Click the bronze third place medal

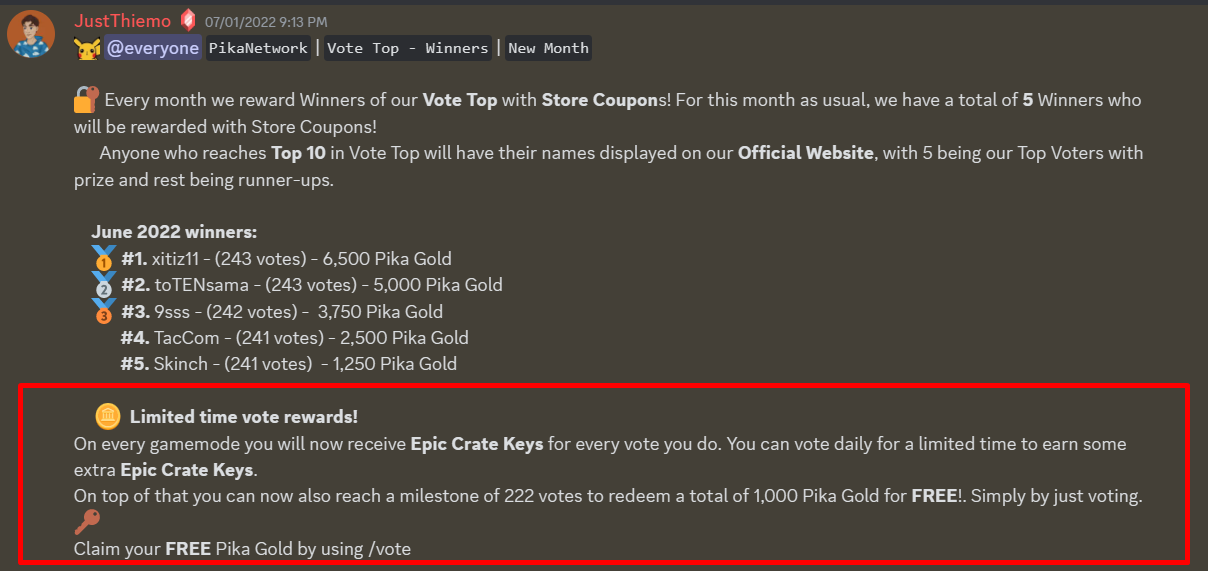point(104,311)
